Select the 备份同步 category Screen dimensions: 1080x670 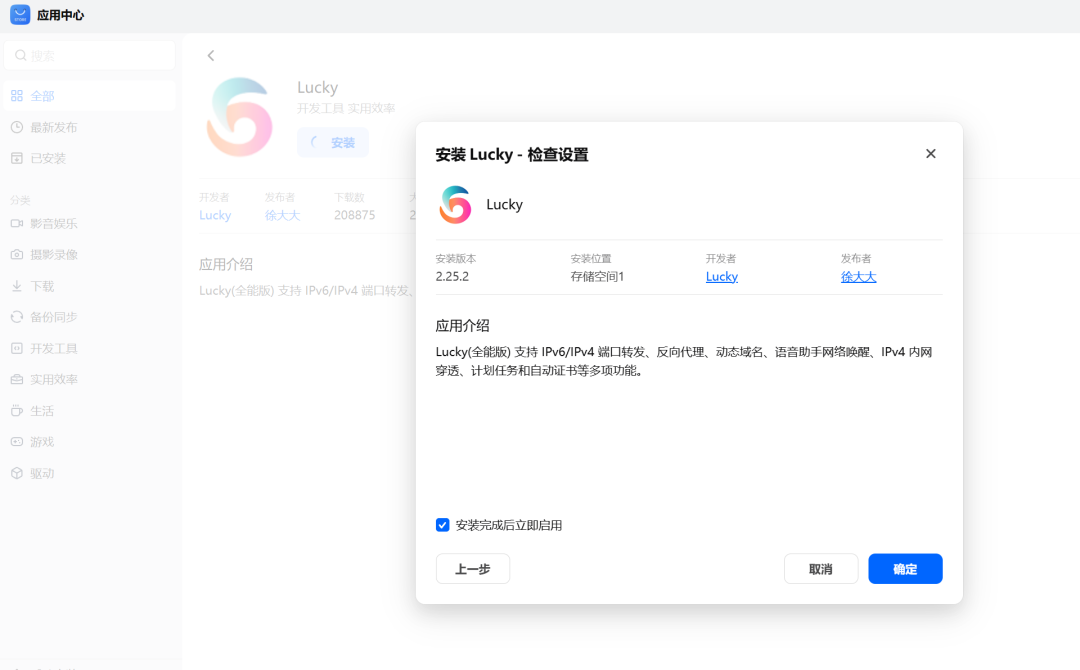54,317
